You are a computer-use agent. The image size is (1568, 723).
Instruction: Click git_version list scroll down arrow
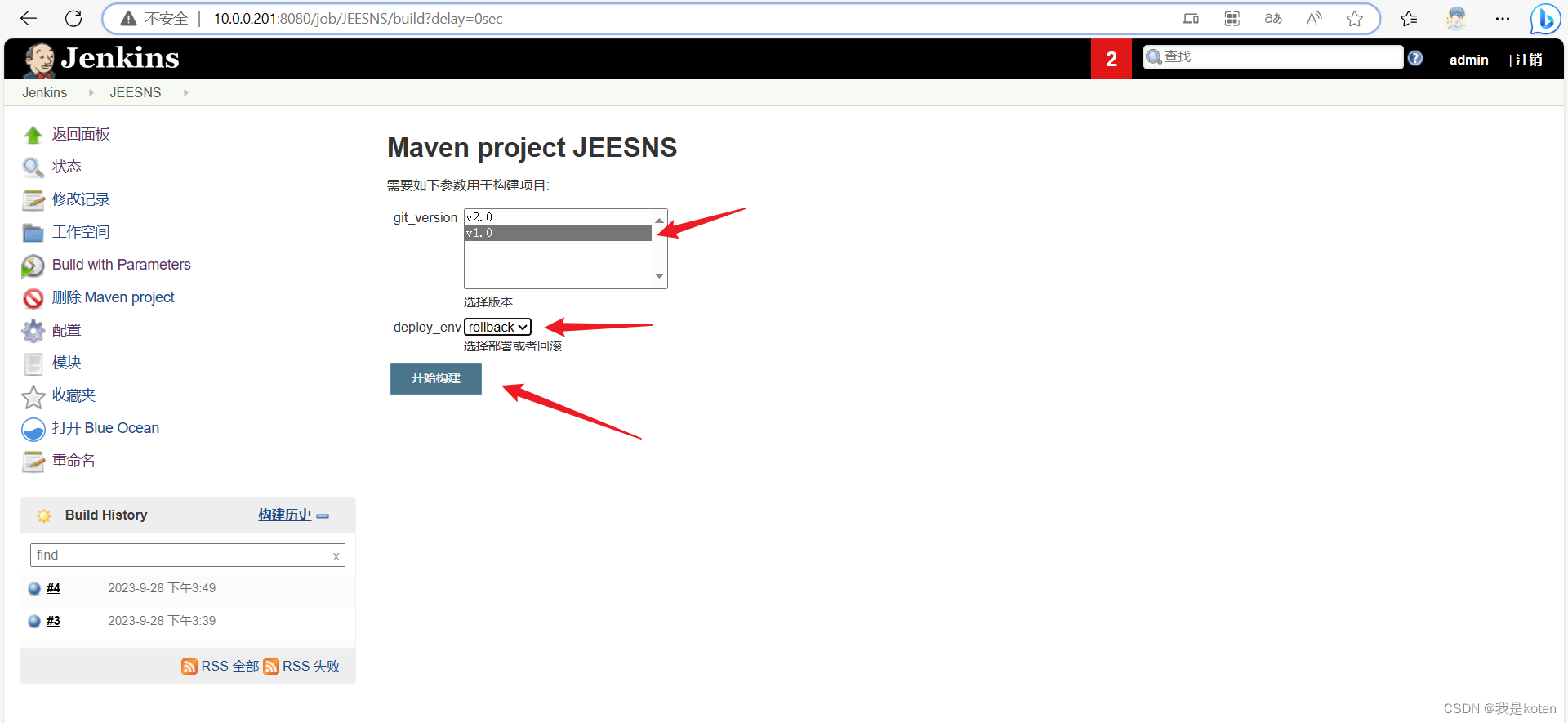coord(660,277)
